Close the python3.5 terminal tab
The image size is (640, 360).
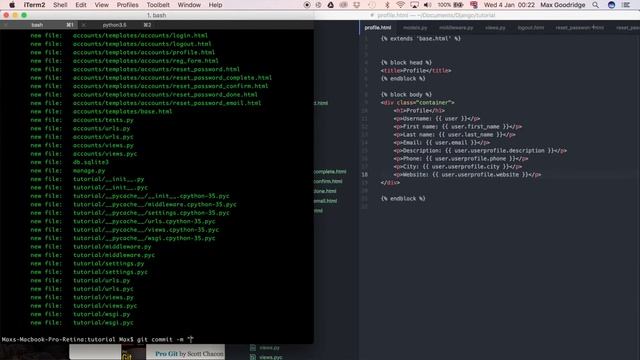tap(83, 25)
